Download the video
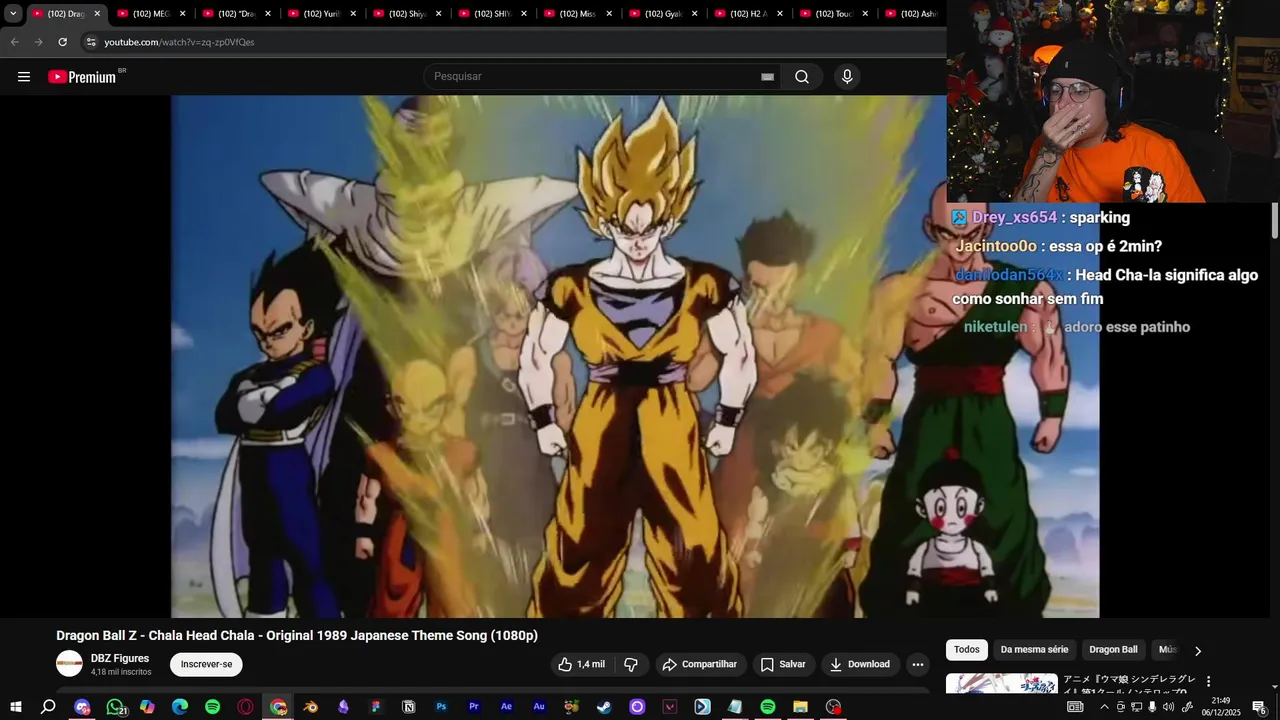Image resolution: width=1280 pixels, height=720 pixels. coord(859,664)
